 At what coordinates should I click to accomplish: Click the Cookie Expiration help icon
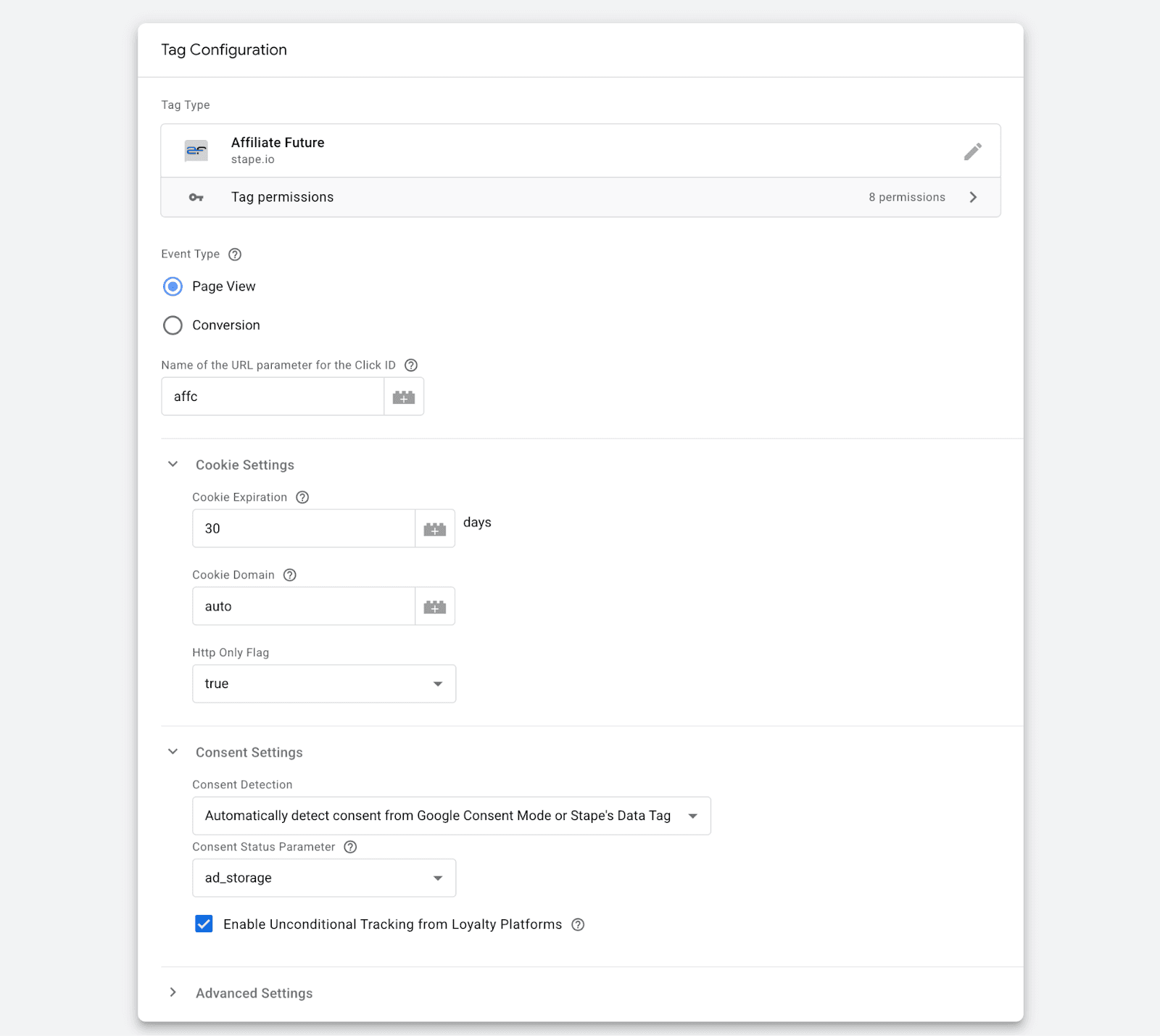[x=302, y=497]
